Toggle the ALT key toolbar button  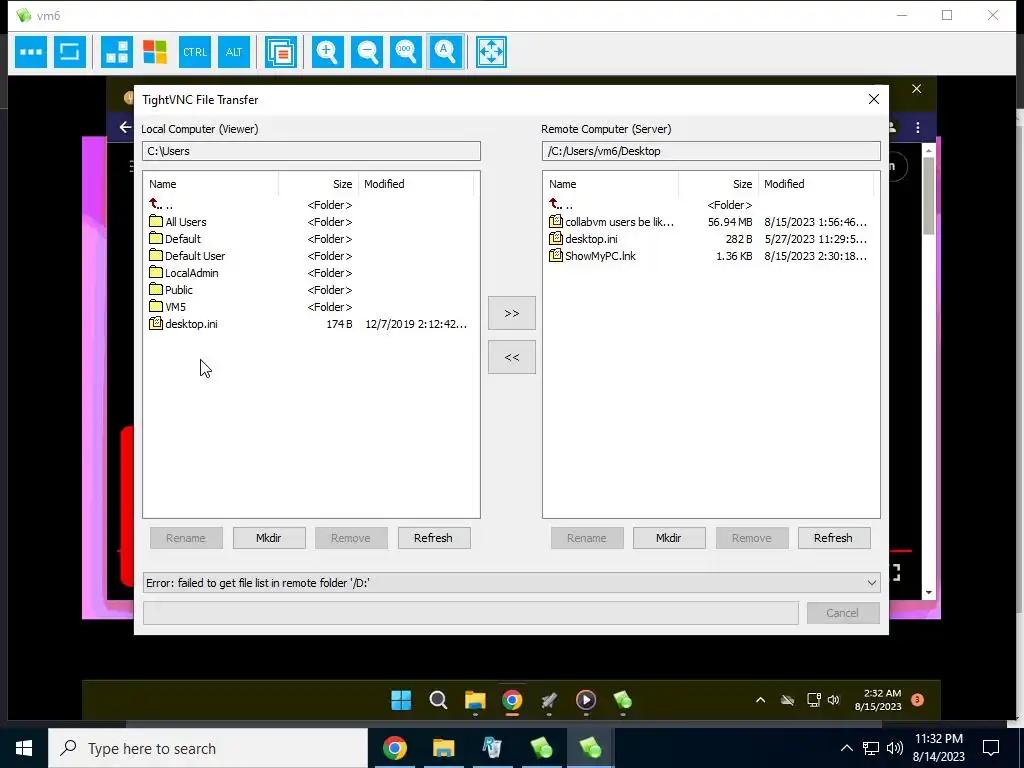[x=234, y=52]
